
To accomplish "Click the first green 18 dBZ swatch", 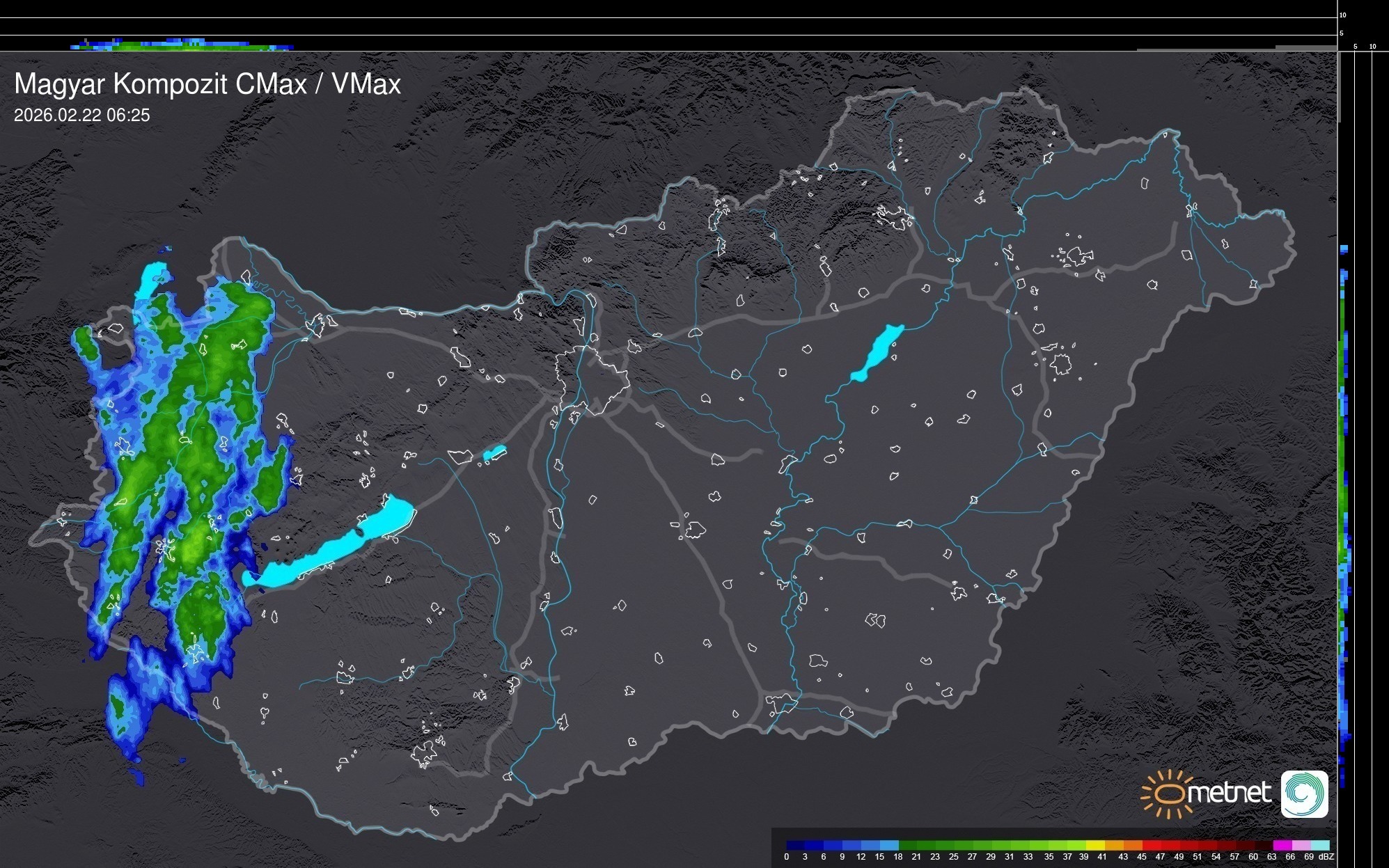I will pyautogui.click(x=908, y=845).
